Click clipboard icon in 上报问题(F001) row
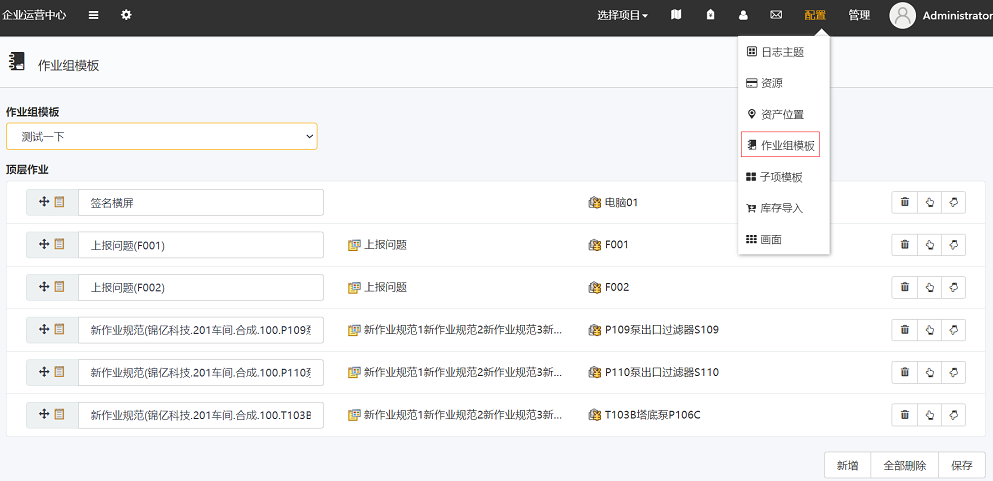 click(59, 245)
